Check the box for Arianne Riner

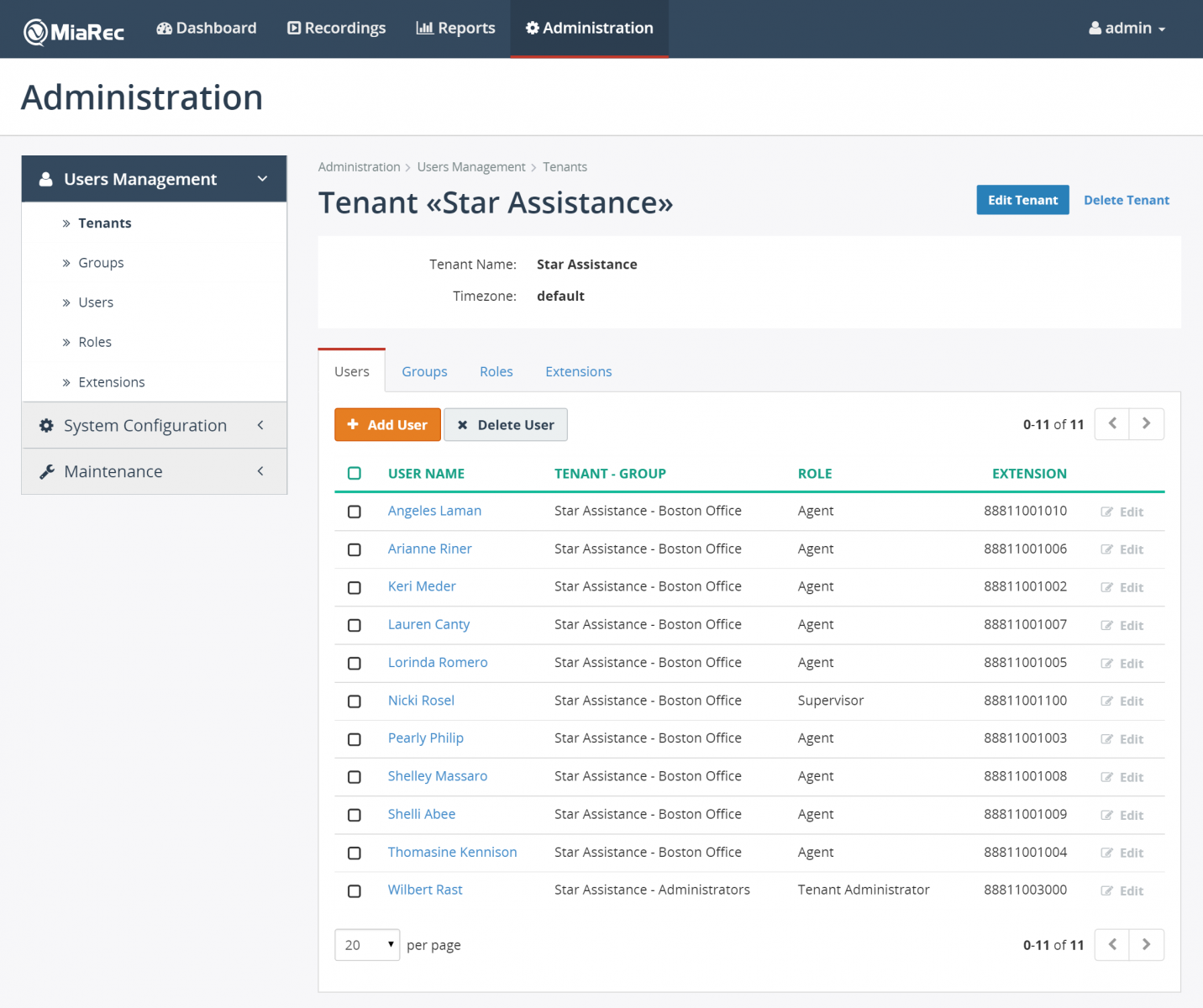point(355,549)
